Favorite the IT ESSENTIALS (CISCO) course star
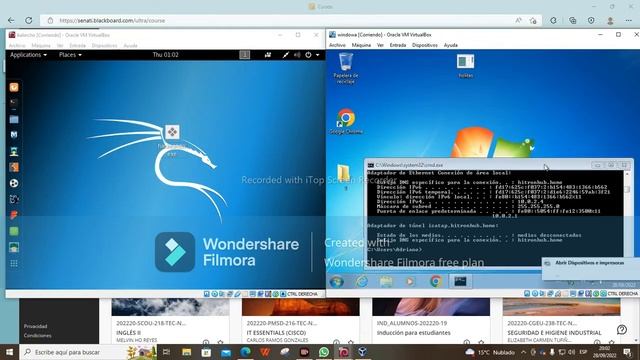640x360 pixels. point(351,342)
